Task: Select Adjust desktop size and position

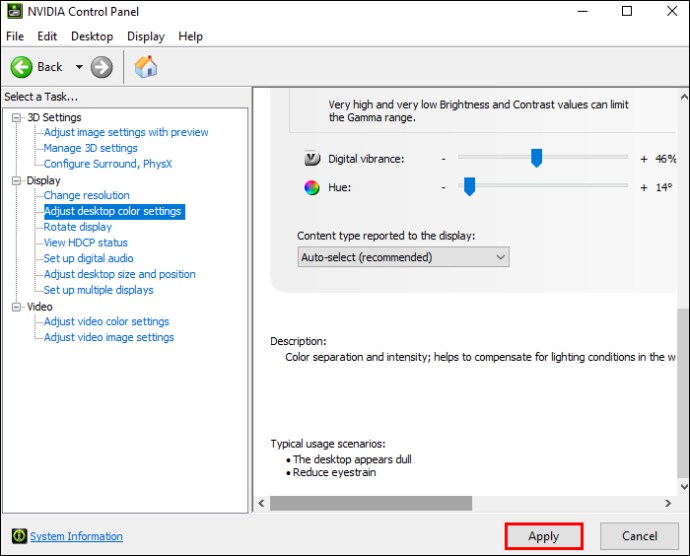Action: (120, 274)
